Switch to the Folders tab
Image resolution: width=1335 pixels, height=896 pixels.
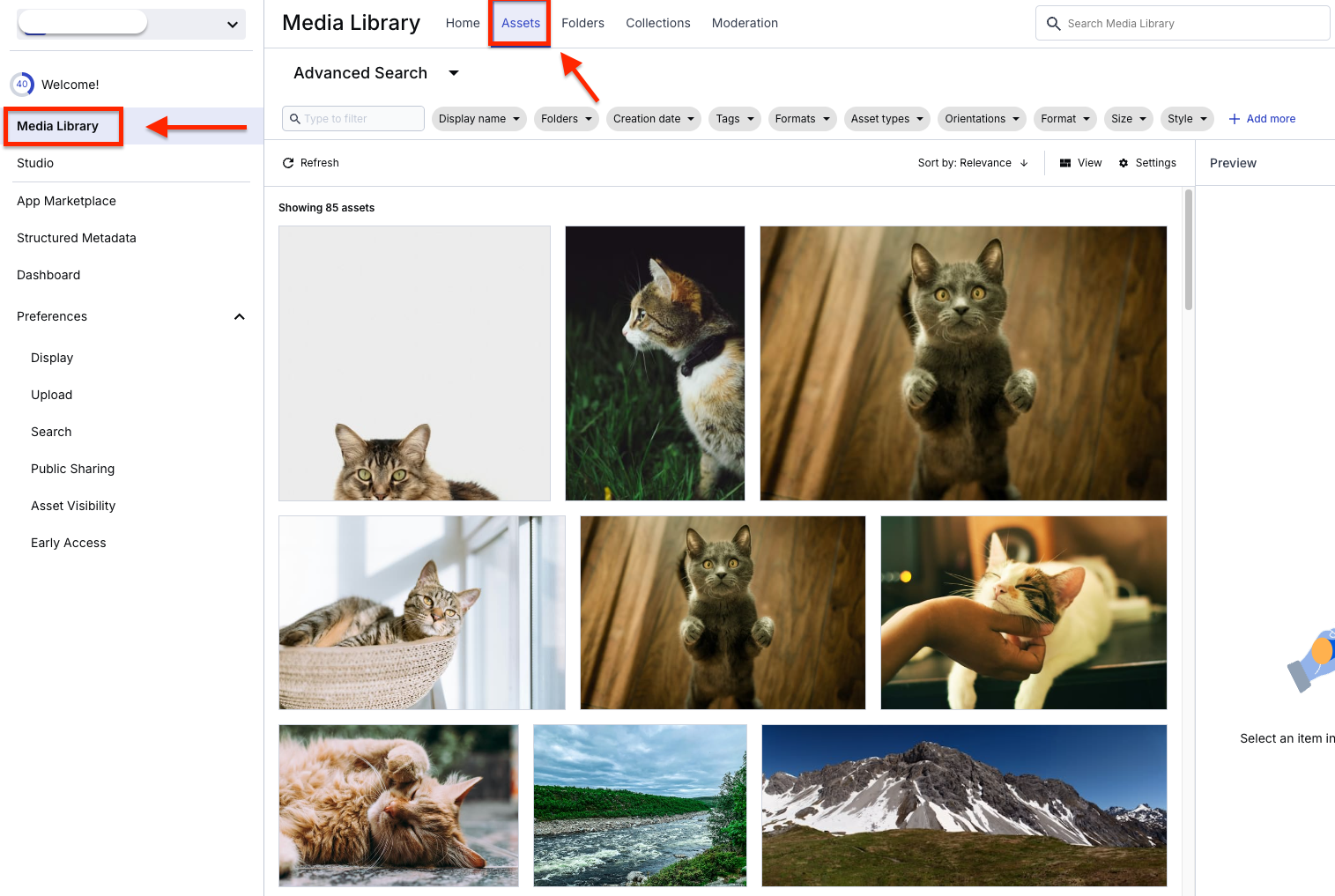pos(582,23)
